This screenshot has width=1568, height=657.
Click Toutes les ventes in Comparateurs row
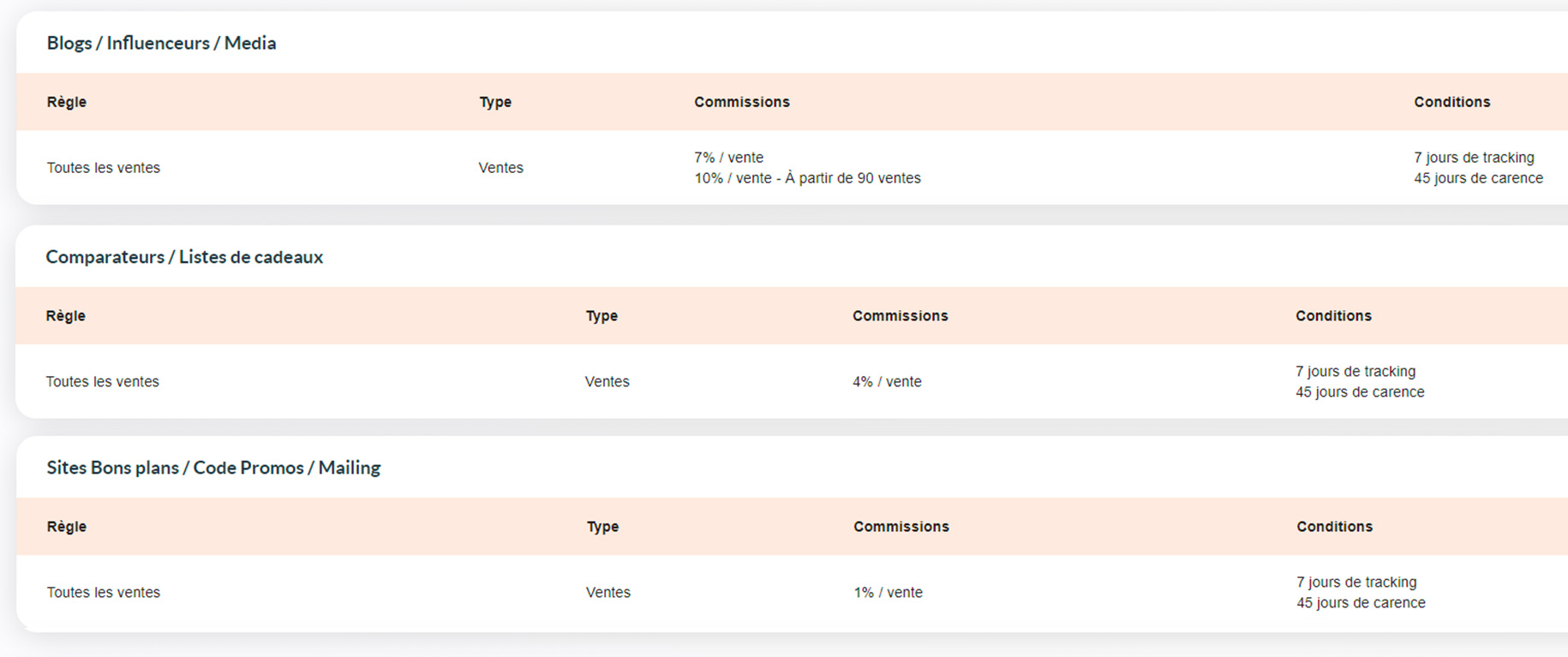tap(103, 382)
